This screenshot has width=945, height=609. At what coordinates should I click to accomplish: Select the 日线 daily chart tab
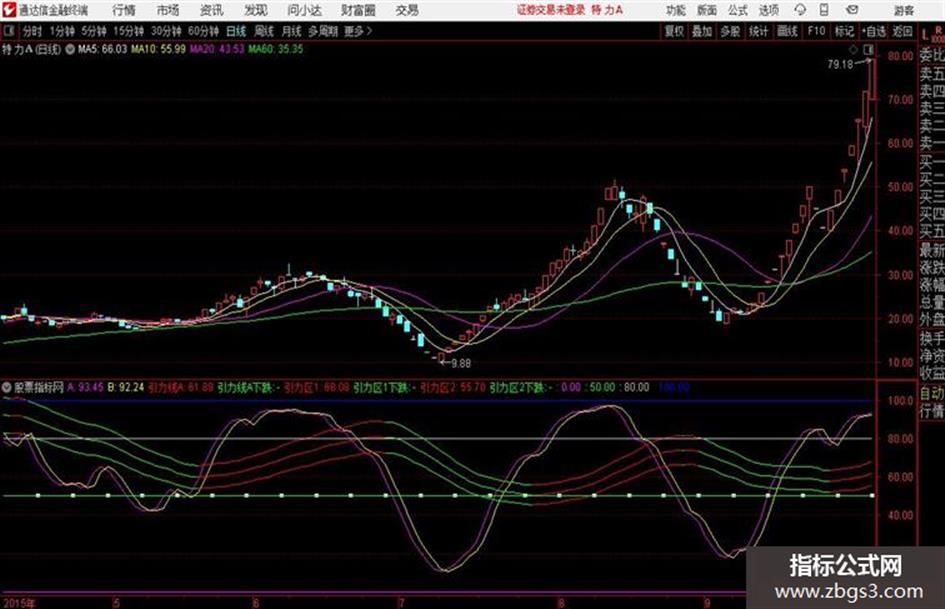(236, 31)
